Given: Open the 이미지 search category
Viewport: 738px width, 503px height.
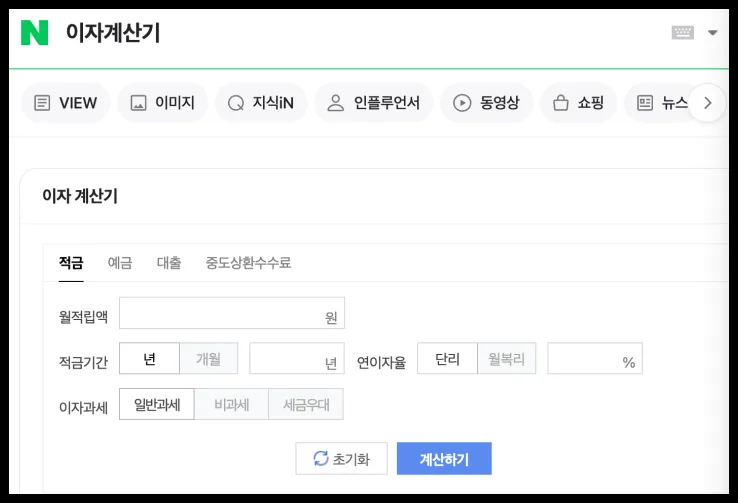Looking at the screenshot, I should [x=162, y=103].
